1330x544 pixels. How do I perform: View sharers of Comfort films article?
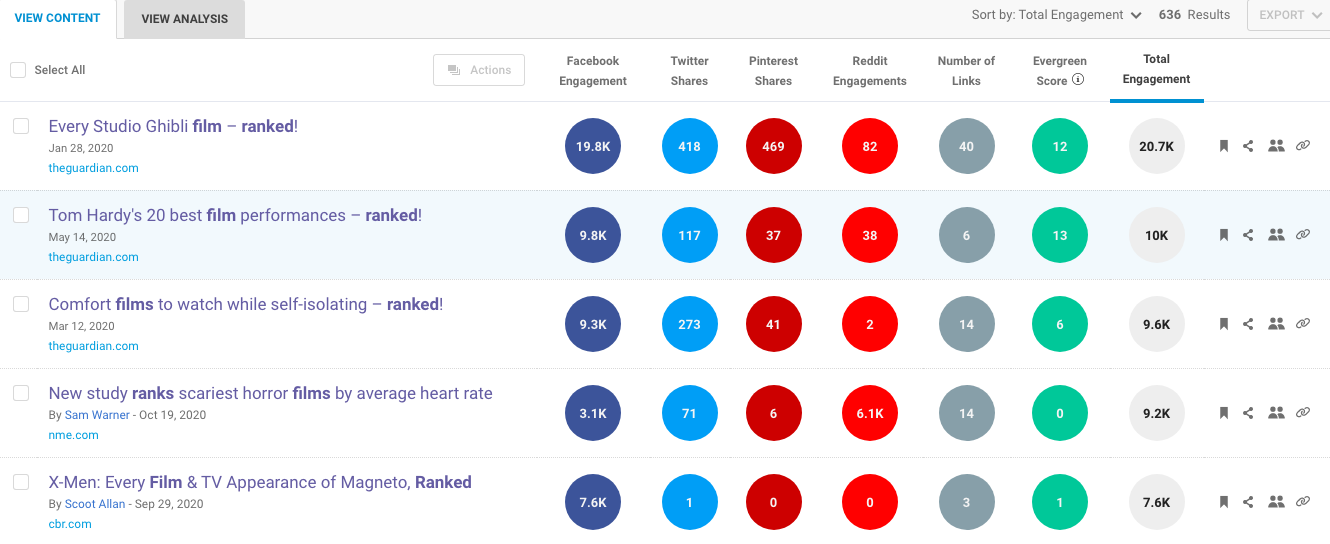[1275, 324]
